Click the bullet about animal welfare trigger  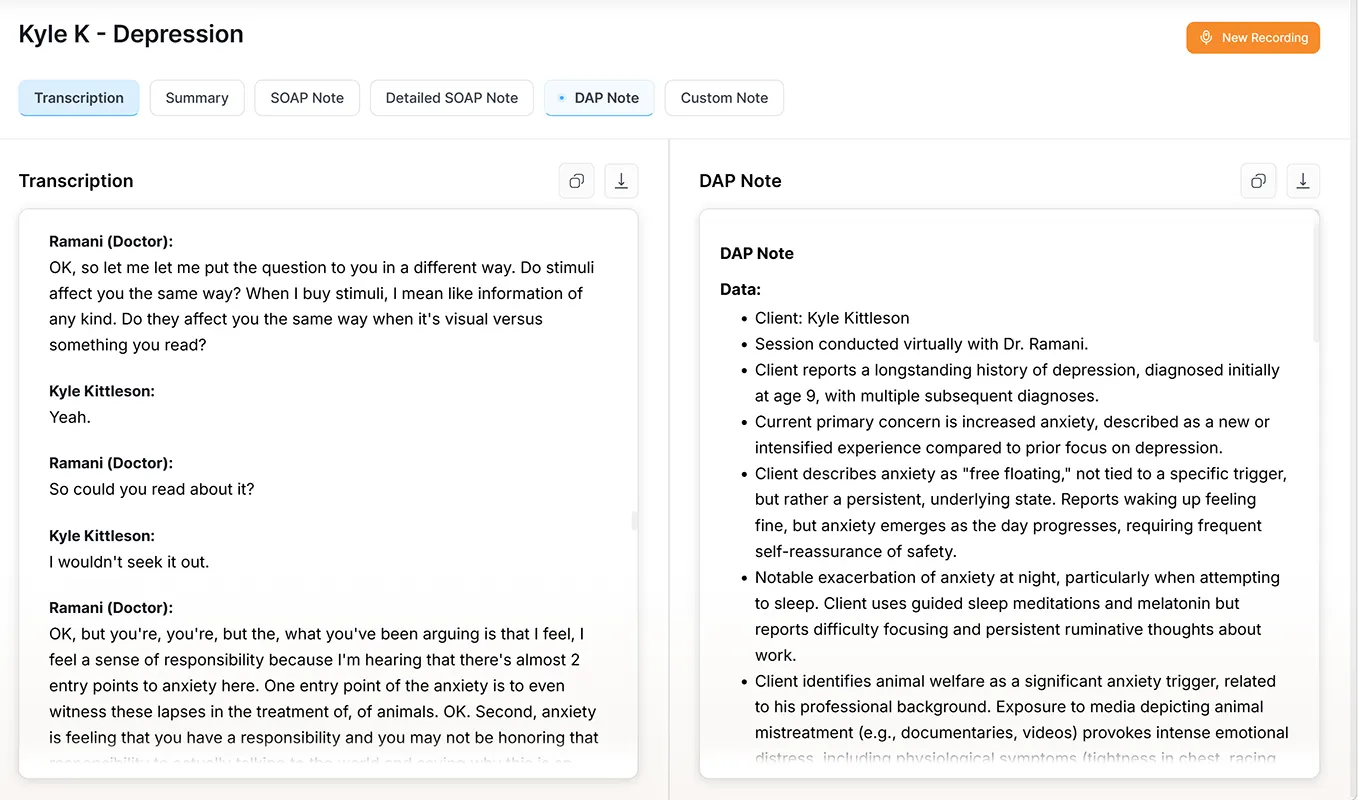[x=1021, y=720]
